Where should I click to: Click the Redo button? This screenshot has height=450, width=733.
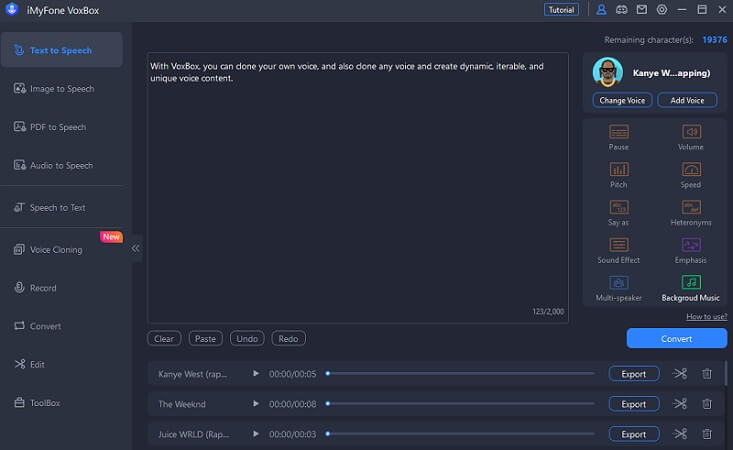click(x=288, y=339)
